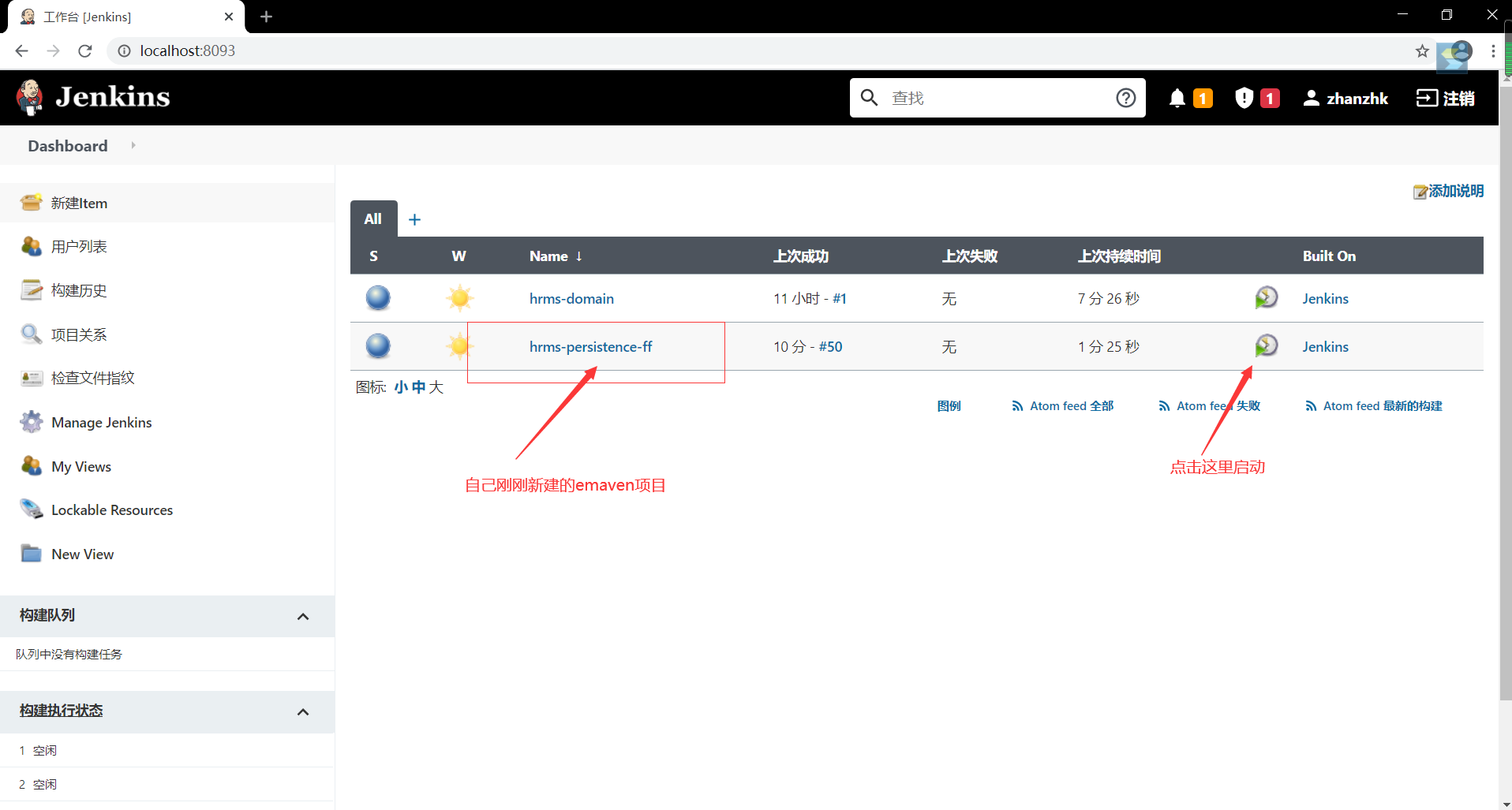Select the All view tab
This screenshot has width=1512, height=810.
coord(373,219)
